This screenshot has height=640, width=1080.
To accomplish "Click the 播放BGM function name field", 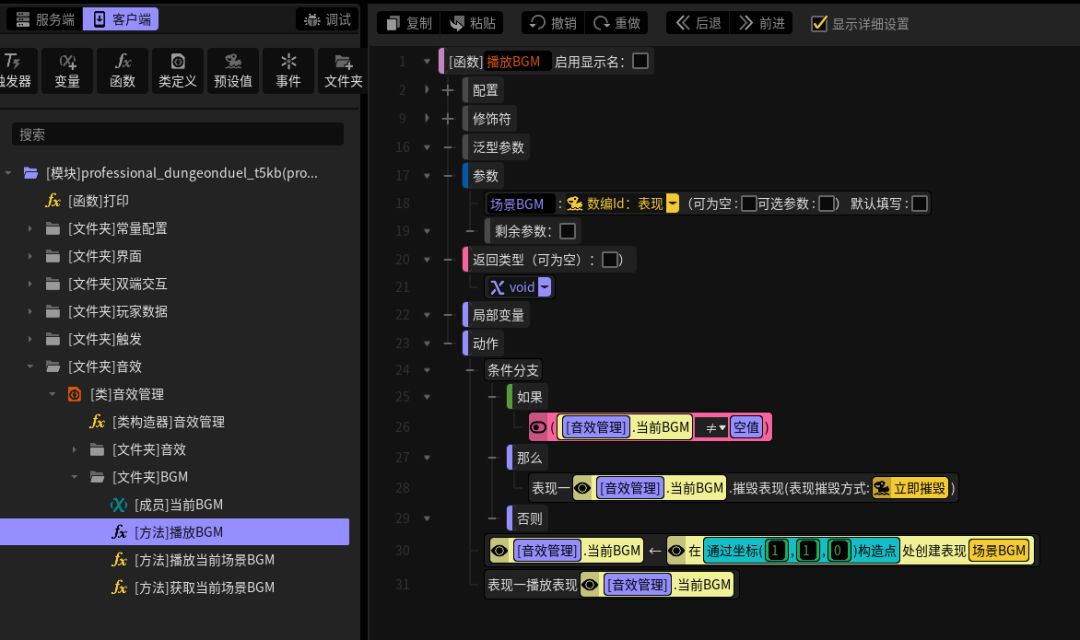I will [517, 61].
